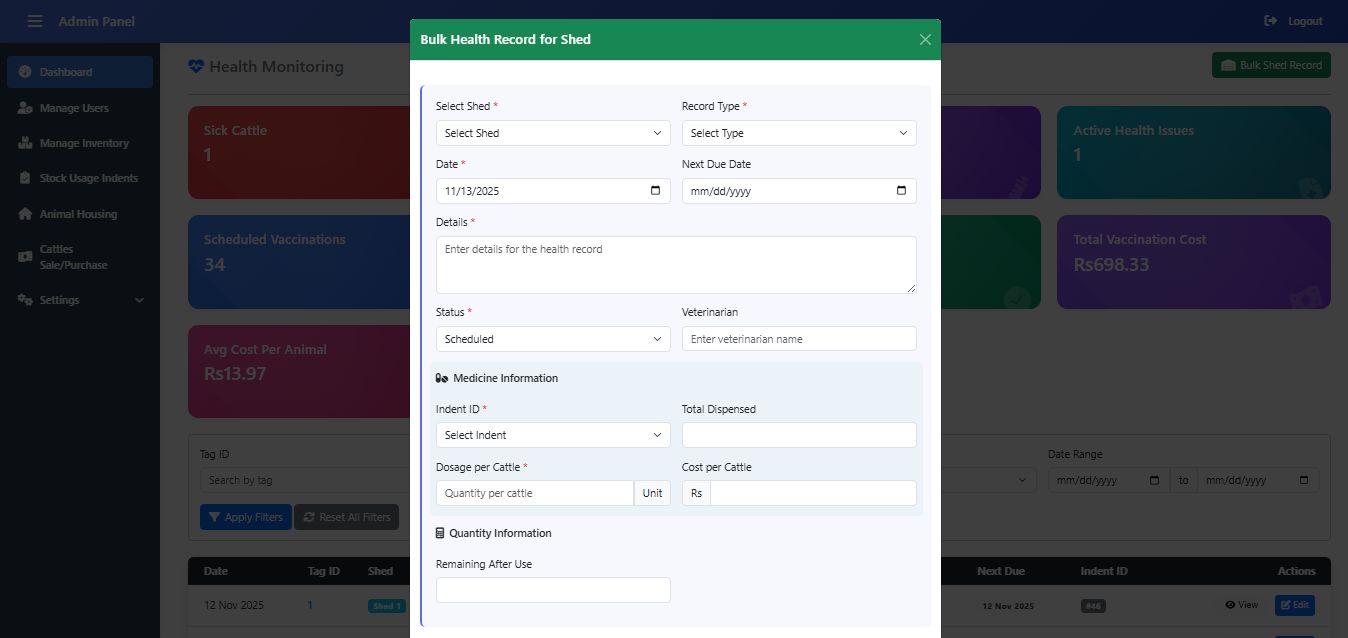Close the Bulk Health Record dialog
Viewport: 1348px width, 638px height.
coord(925,40)
